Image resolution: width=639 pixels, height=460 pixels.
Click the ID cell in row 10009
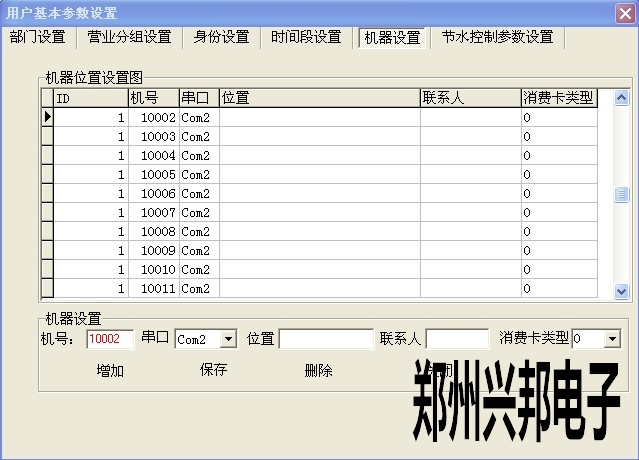91,251
